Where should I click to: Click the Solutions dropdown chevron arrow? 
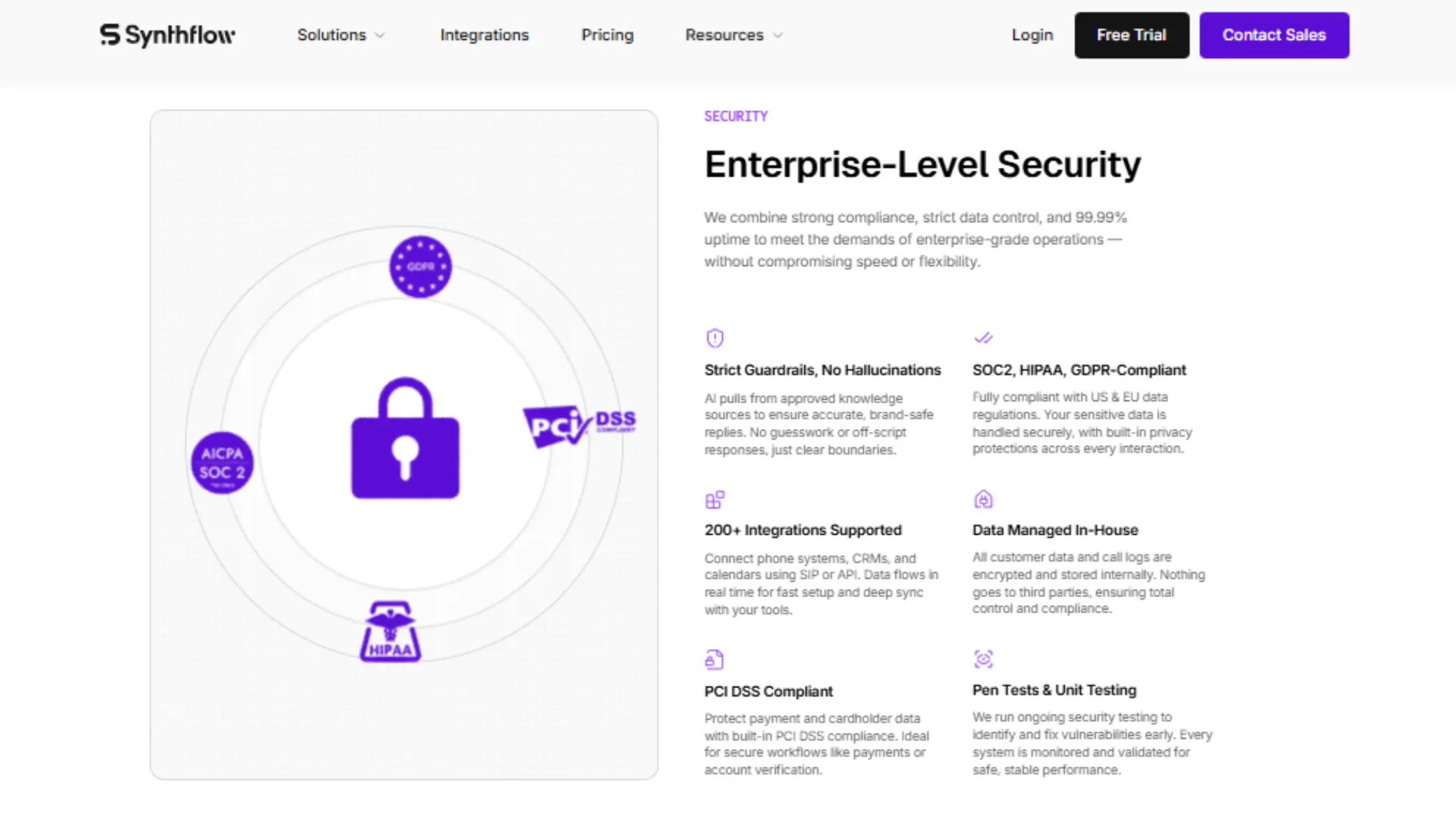pyautogui.click(x=381, y=35)
